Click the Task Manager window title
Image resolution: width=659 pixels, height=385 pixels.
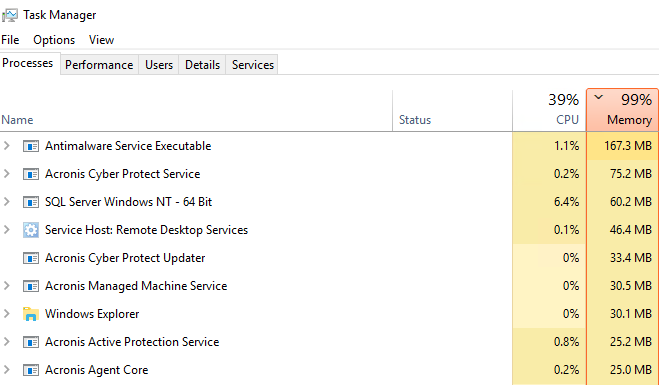pos(60,15)
